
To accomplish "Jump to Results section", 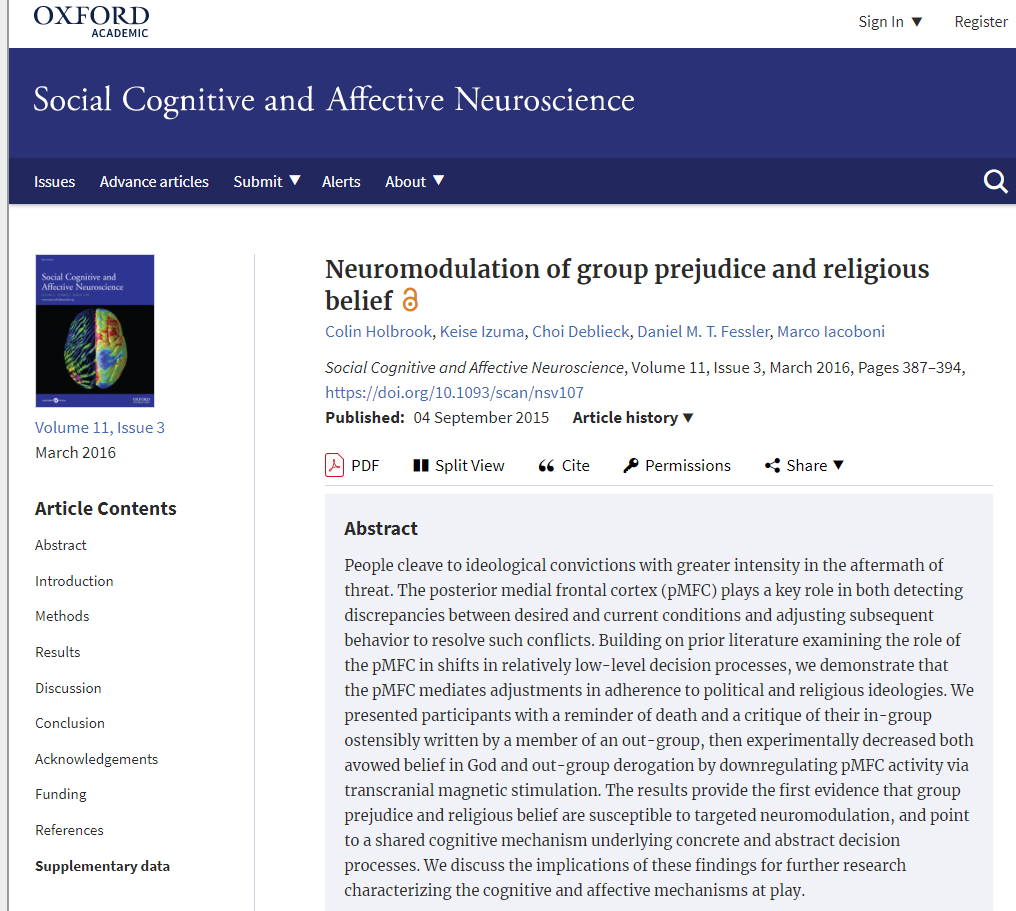I will (x=58, y=652).
